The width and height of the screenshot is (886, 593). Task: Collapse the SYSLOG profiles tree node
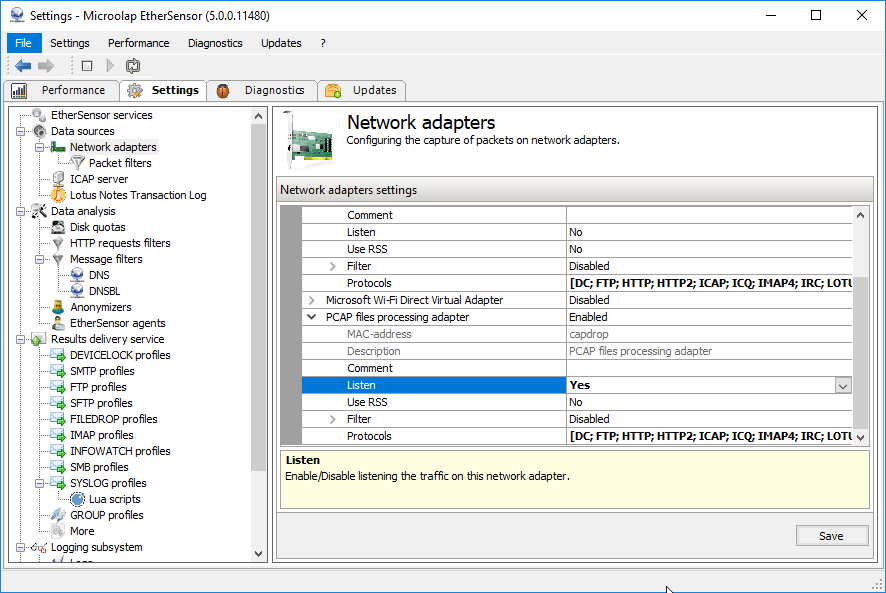40,483
